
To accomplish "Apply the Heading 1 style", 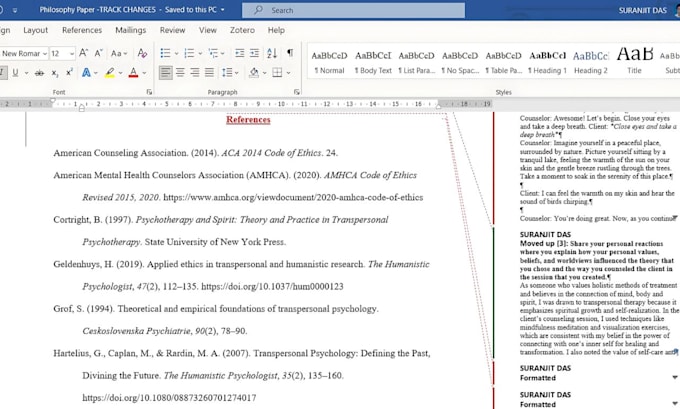I will 547,62.
